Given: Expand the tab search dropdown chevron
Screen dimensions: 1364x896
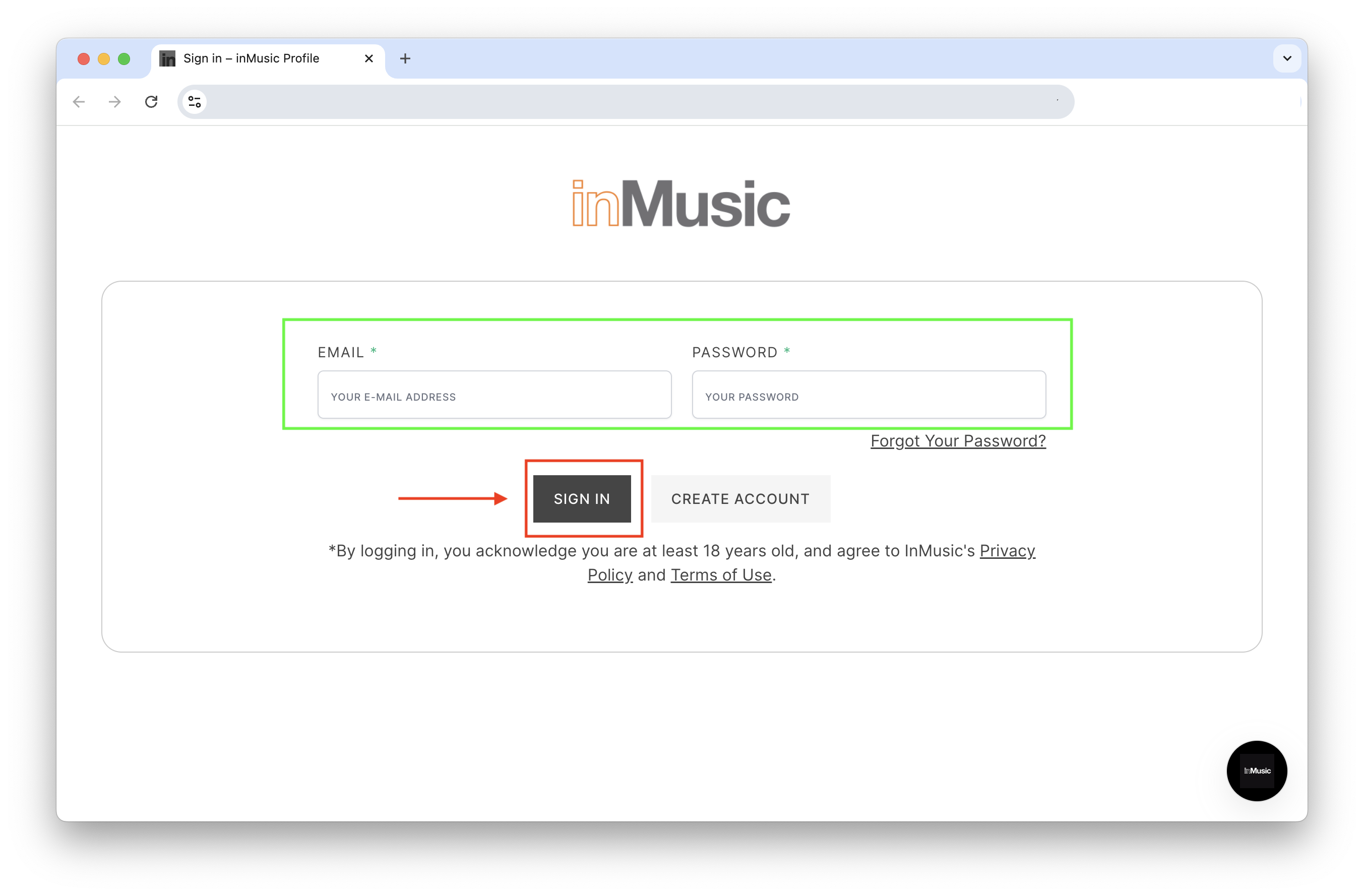Looking at the screenshot, I should click(1287, 58).
